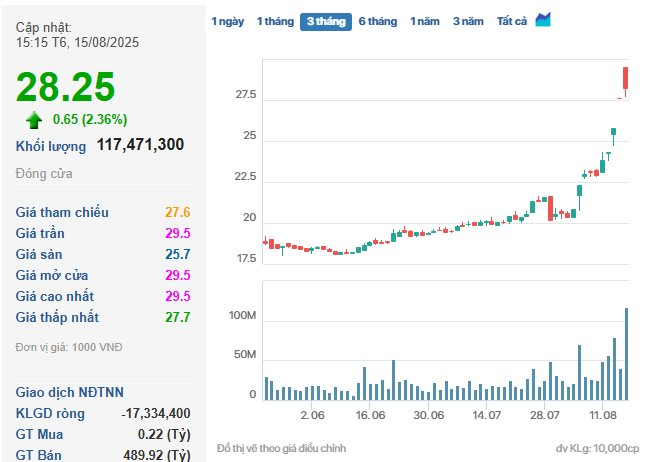
Task: Switch to the 1 tháng chart range
Action: tap(274, 21)
